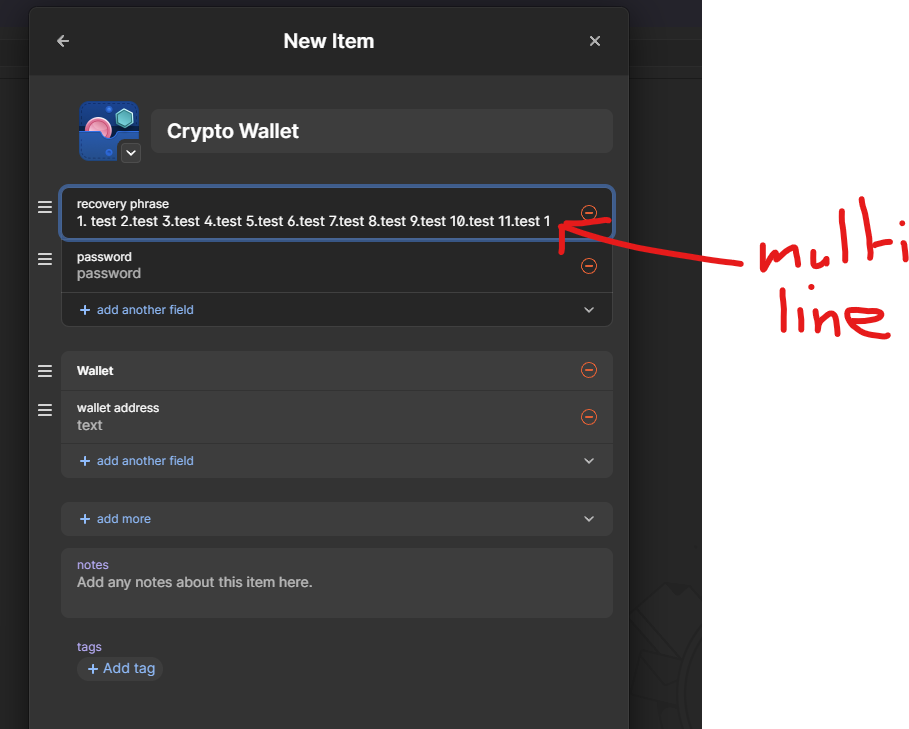Click the Wallet section drag handle
This screenshot has height=729, width=909.
pos(45,371)
